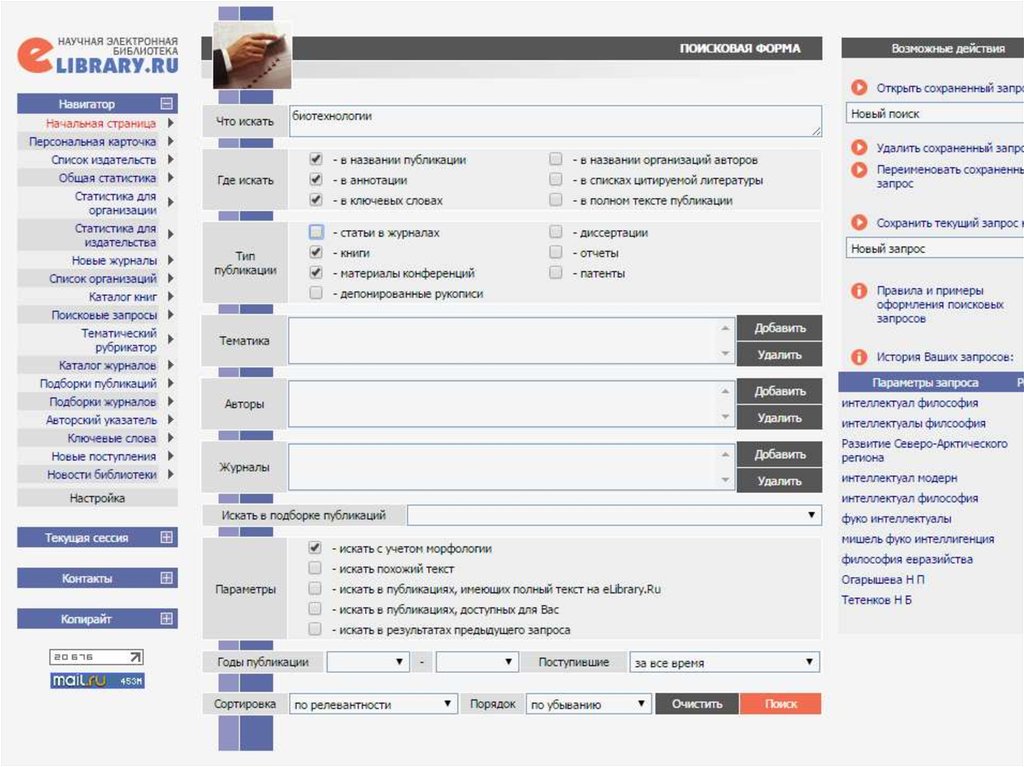This screenshot has height=767, width=1024.
Task: Click the orange arrow icon beside Открыть сохраненный запрос
Action: tap(859, 87)
